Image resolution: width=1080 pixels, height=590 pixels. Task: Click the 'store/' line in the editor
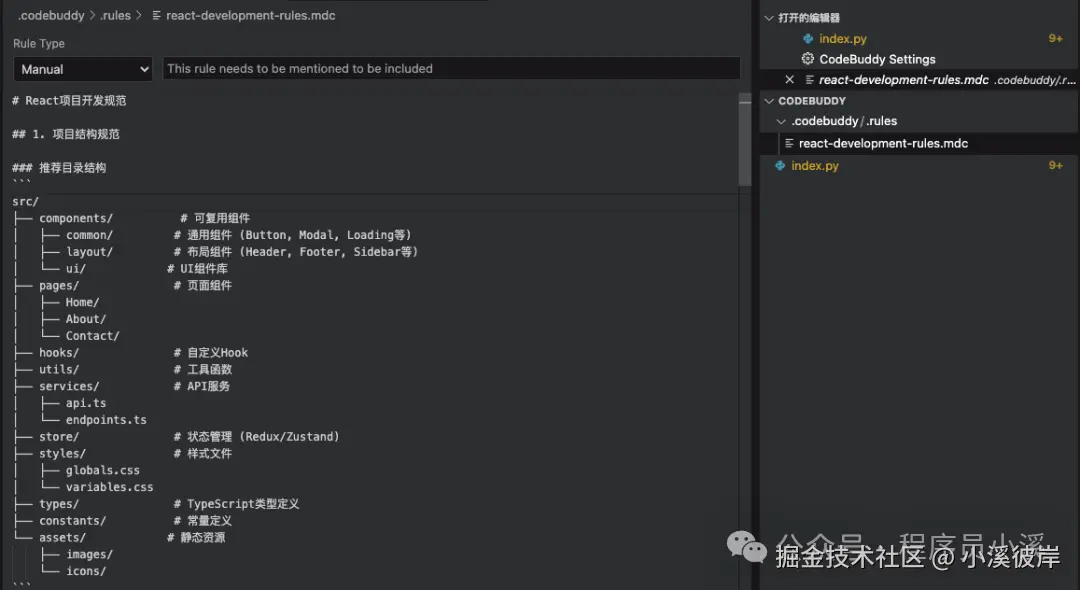tap(59, 437)
